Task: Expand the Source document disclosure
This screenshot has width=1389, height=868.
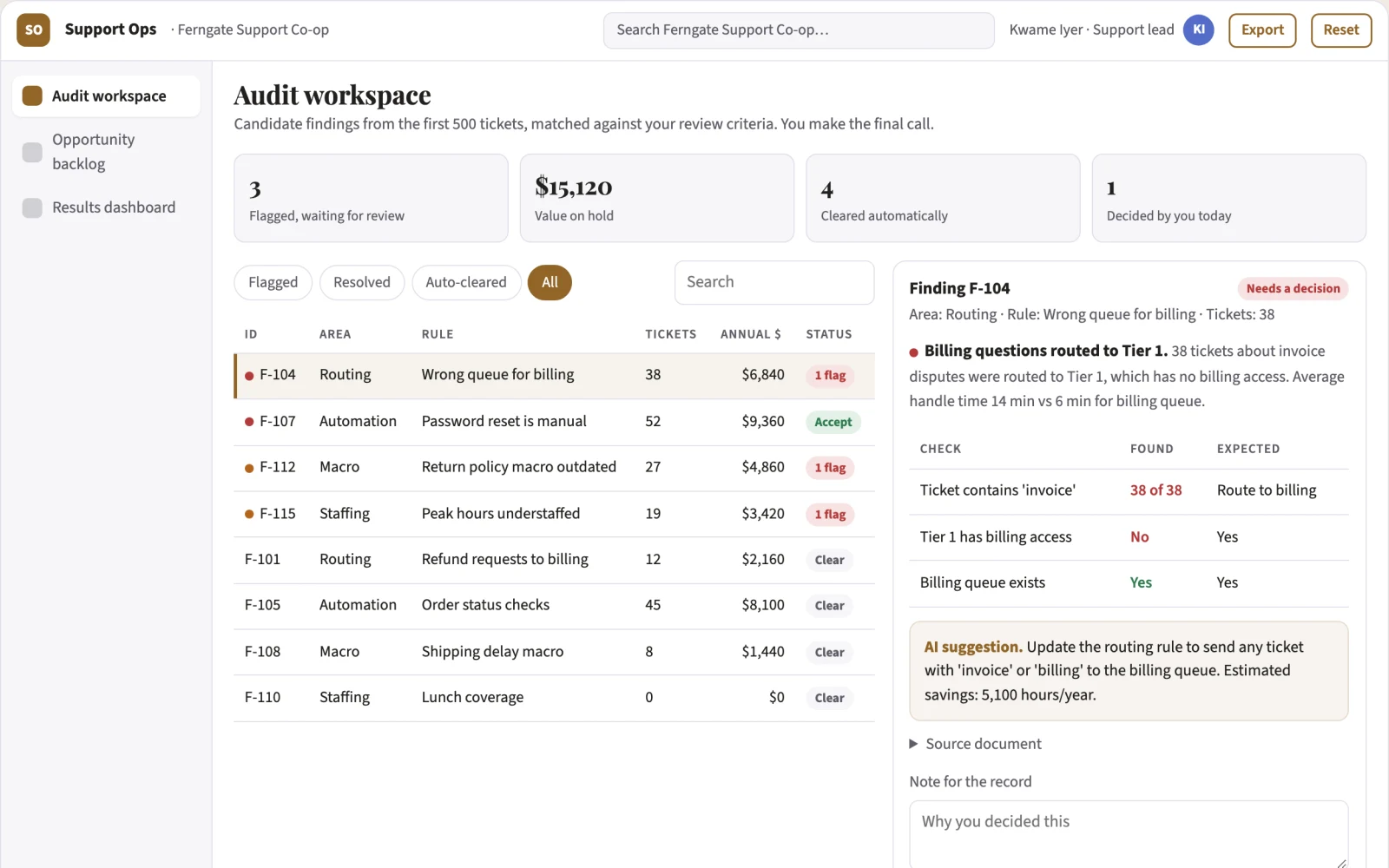Action: coord(975,744)
